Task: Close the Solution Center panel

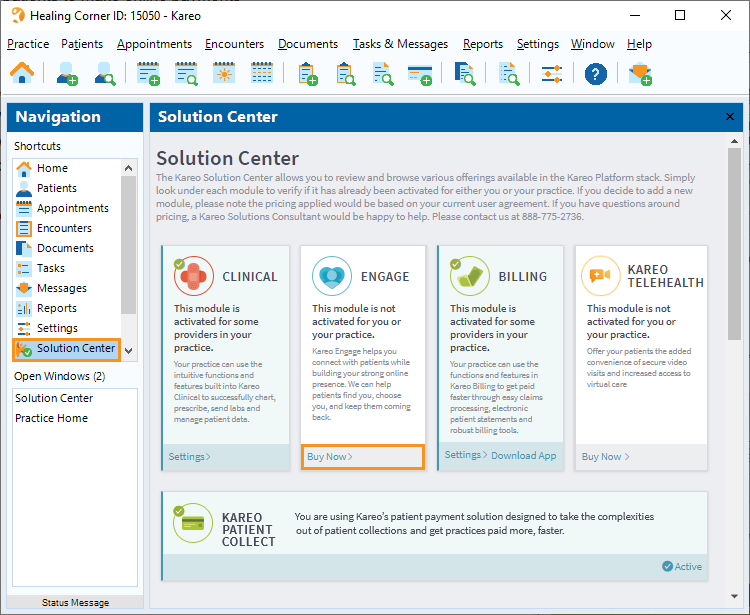Action: 730,117
